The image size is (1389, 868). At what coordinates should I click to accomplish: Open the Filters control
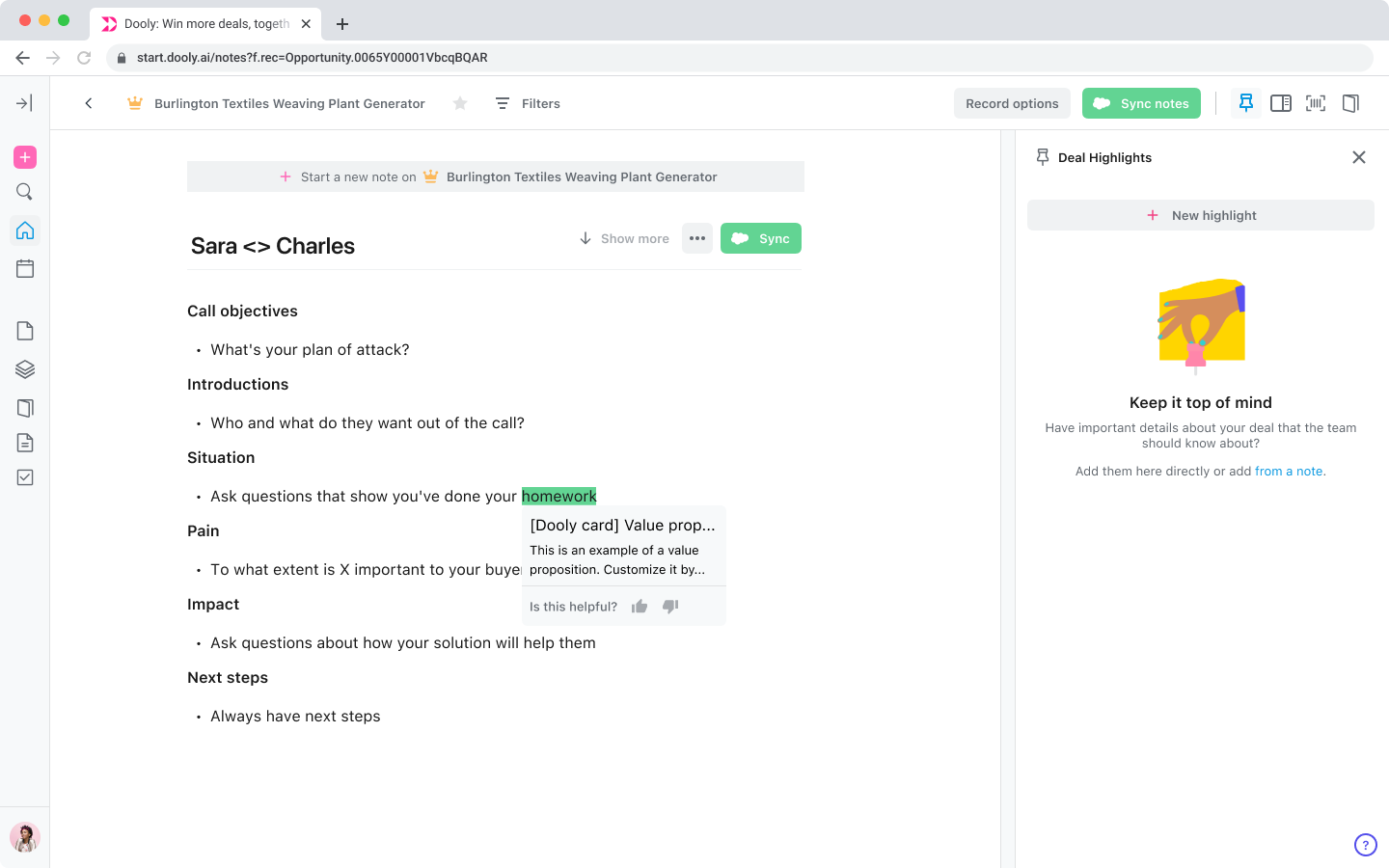tap(528, 103)
